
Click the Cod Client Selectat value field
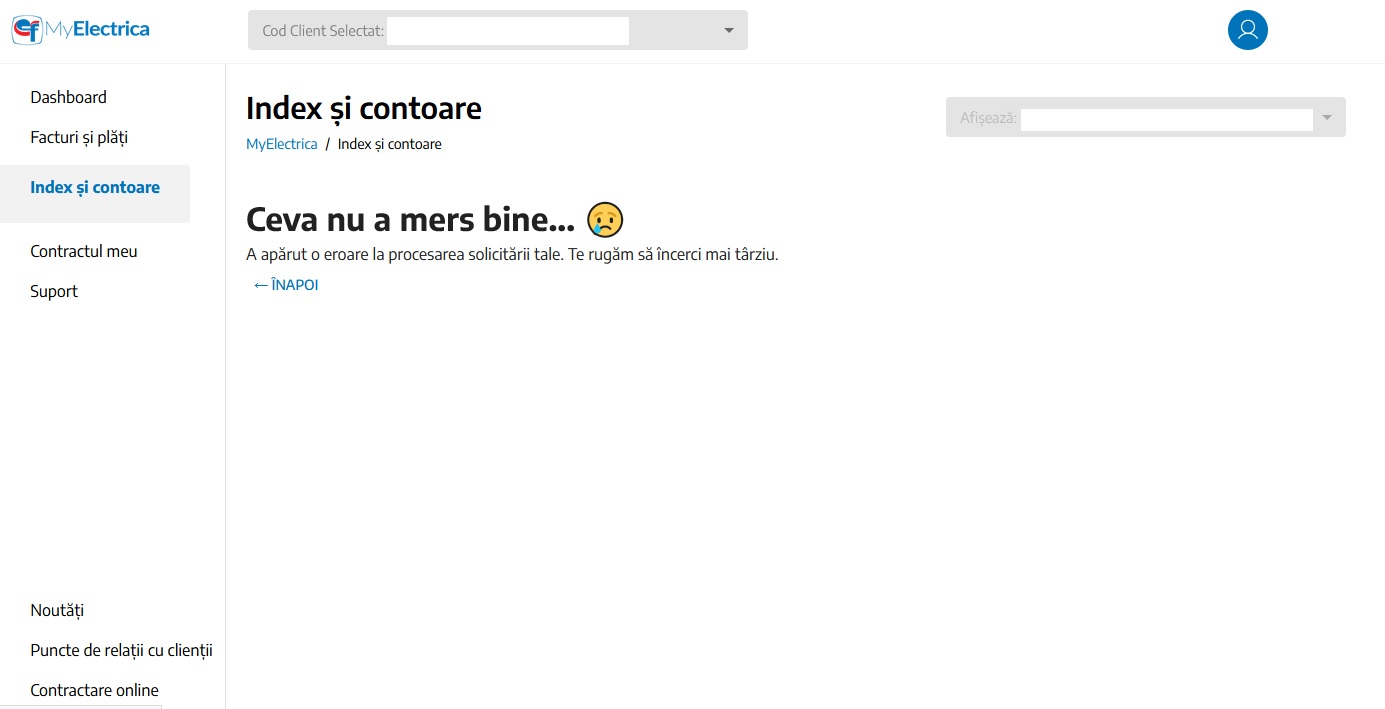[x=507, y=31]
